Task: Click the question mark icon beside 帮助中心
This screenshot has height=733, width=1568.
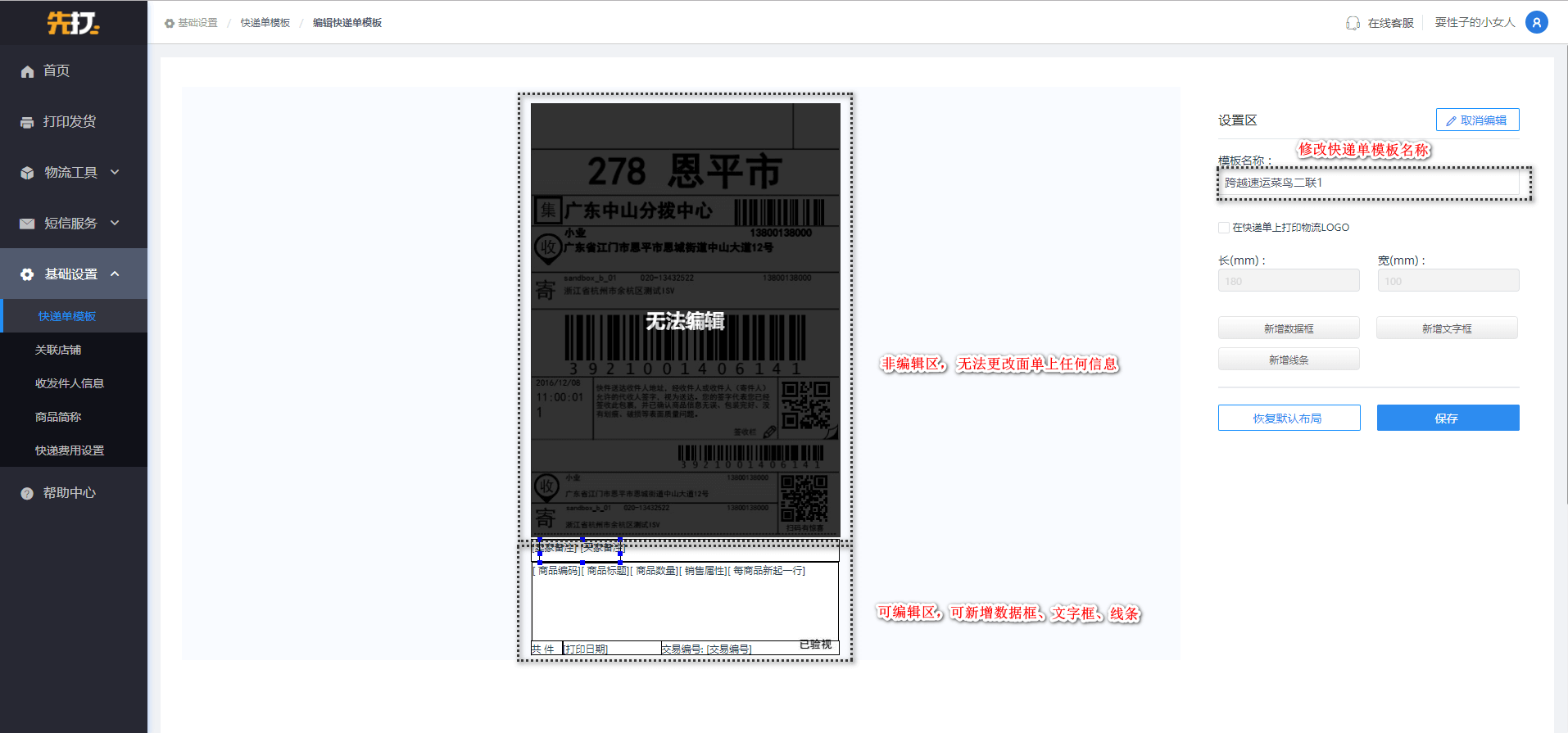Action: pos(27,493)
